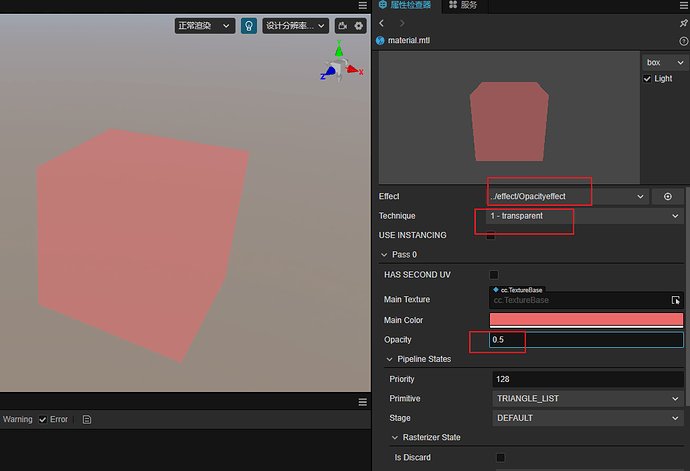Pick Main Texture asset with selector icon
690x471 pixels.
675,300
